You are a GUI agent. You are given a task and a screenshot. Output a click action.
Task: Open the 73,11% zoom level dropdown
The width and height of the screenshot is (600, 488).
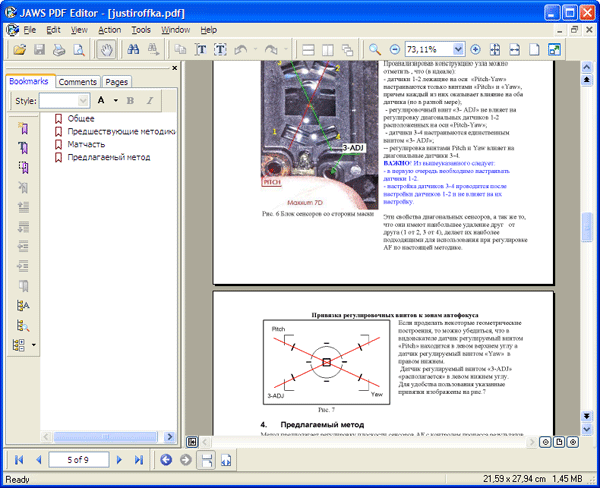(x=458, y=49)
